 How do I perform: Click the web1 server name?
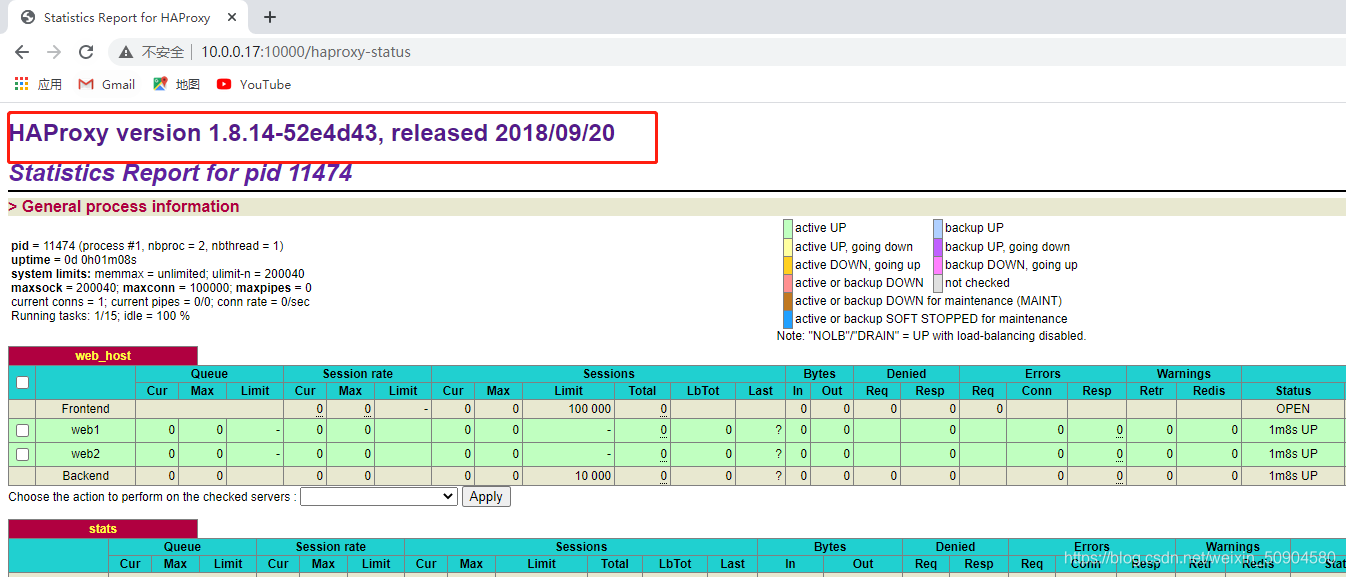point(85,430)
